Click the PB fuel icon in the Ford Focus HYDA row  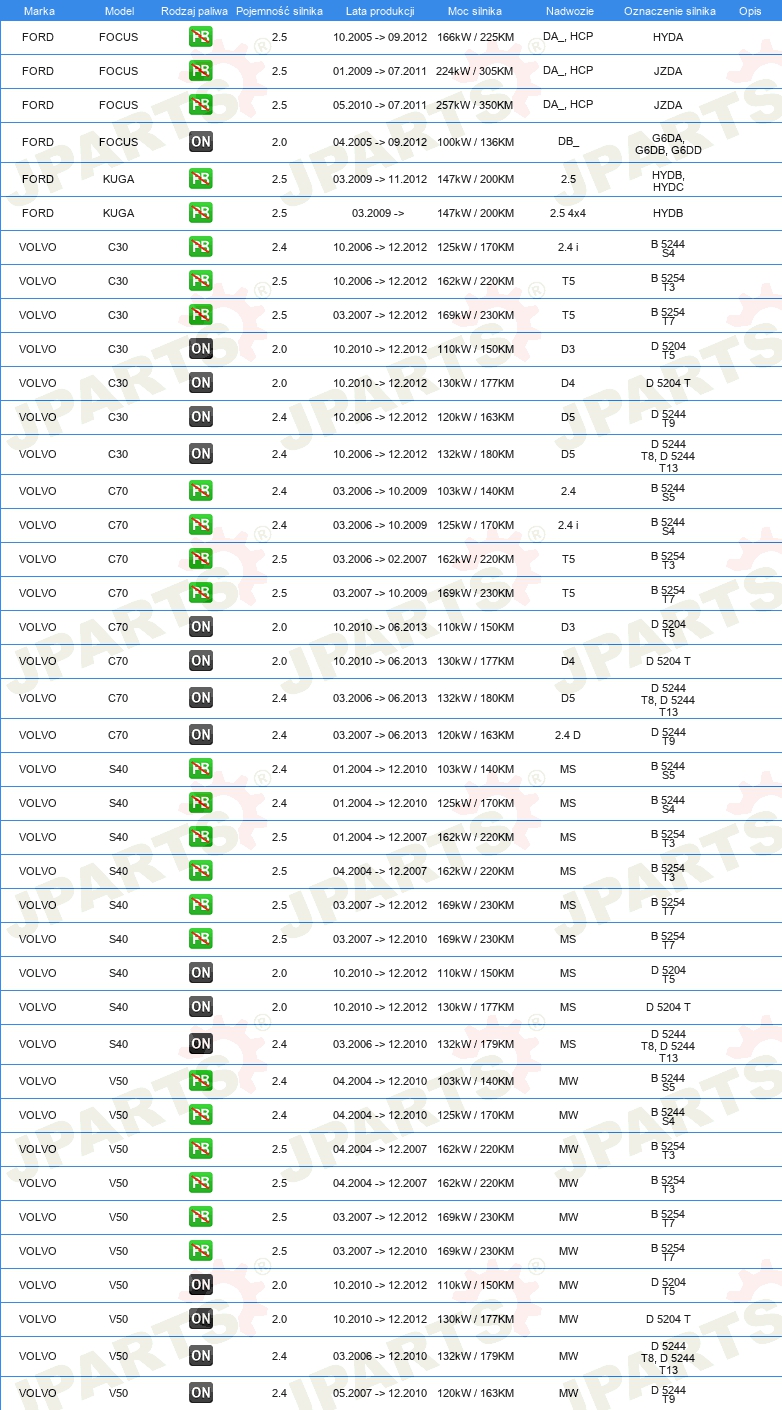click(x=201, y=37)
